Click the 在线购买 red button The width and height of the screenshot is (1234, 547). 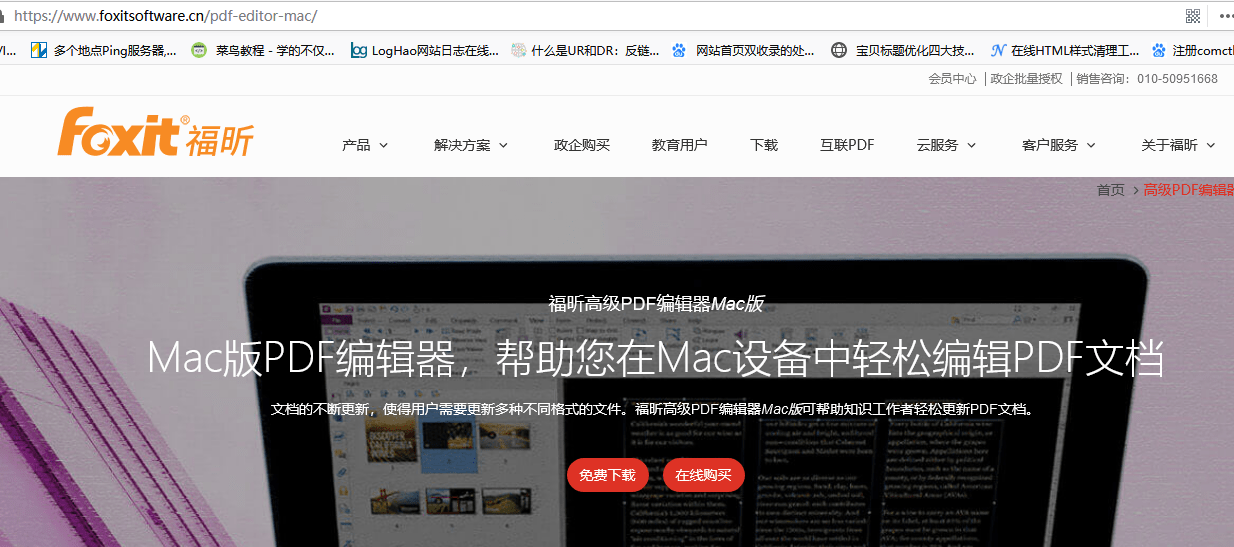[704, 475]
